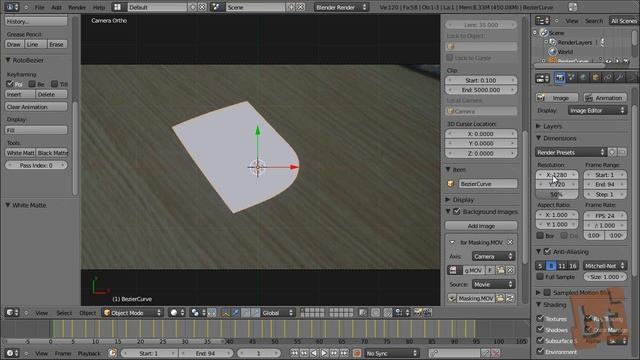Toggle the auto keyframe record button
The image size is (640, 360).
[x=357, y=353]
